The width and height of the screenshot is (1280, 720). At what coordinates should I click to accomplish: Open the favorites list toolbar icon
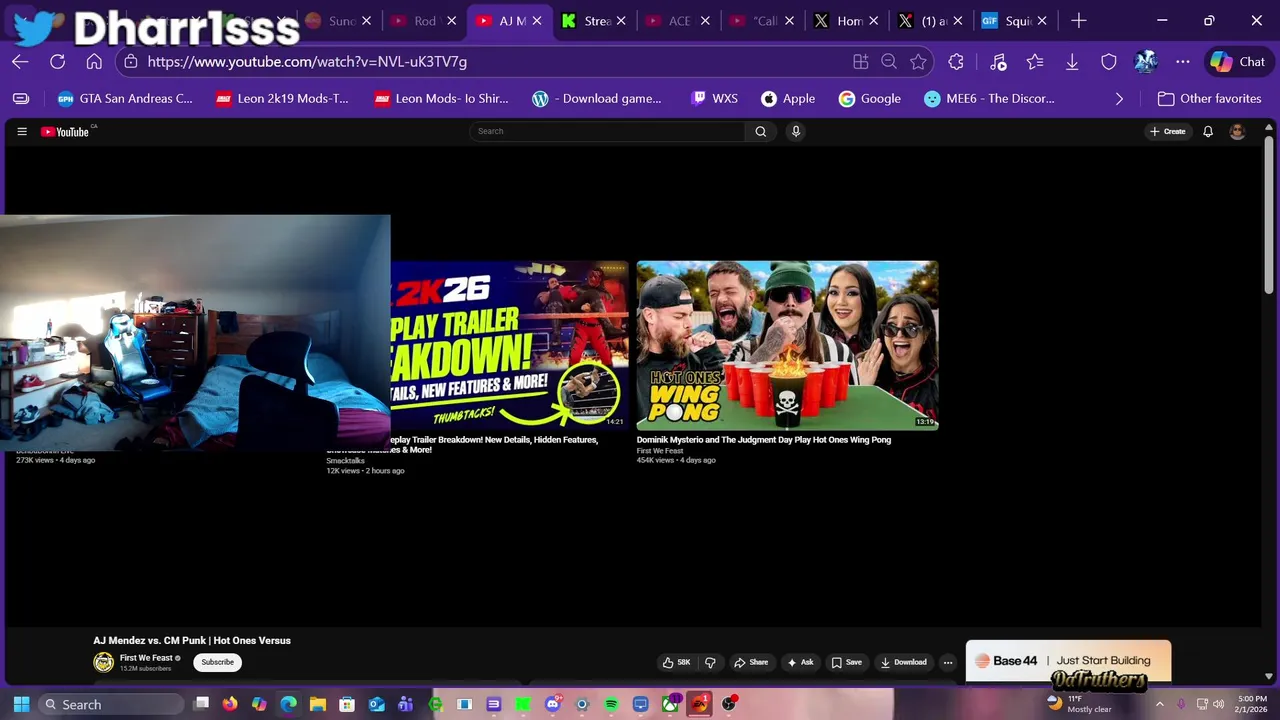(1035, 61)
